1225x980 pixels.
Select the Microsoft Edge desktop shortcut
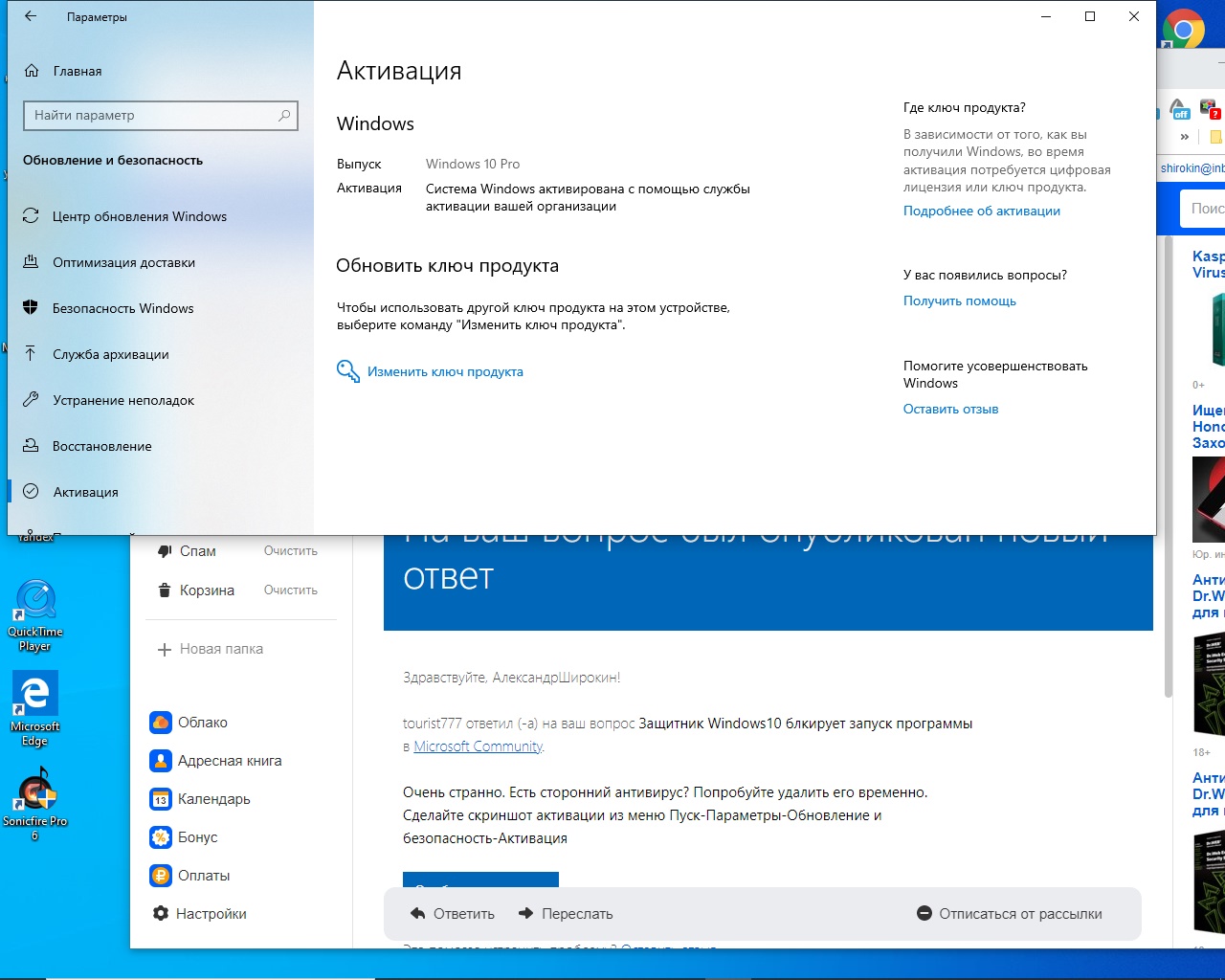click(35, 709)
